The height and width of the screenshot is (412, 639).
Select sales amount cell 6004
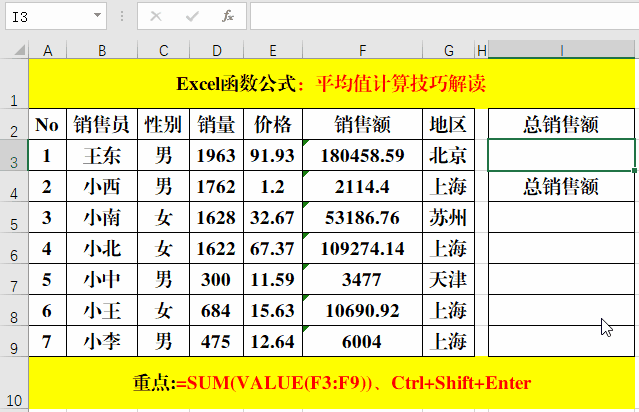pyautogui.click(x=362, y=341)
